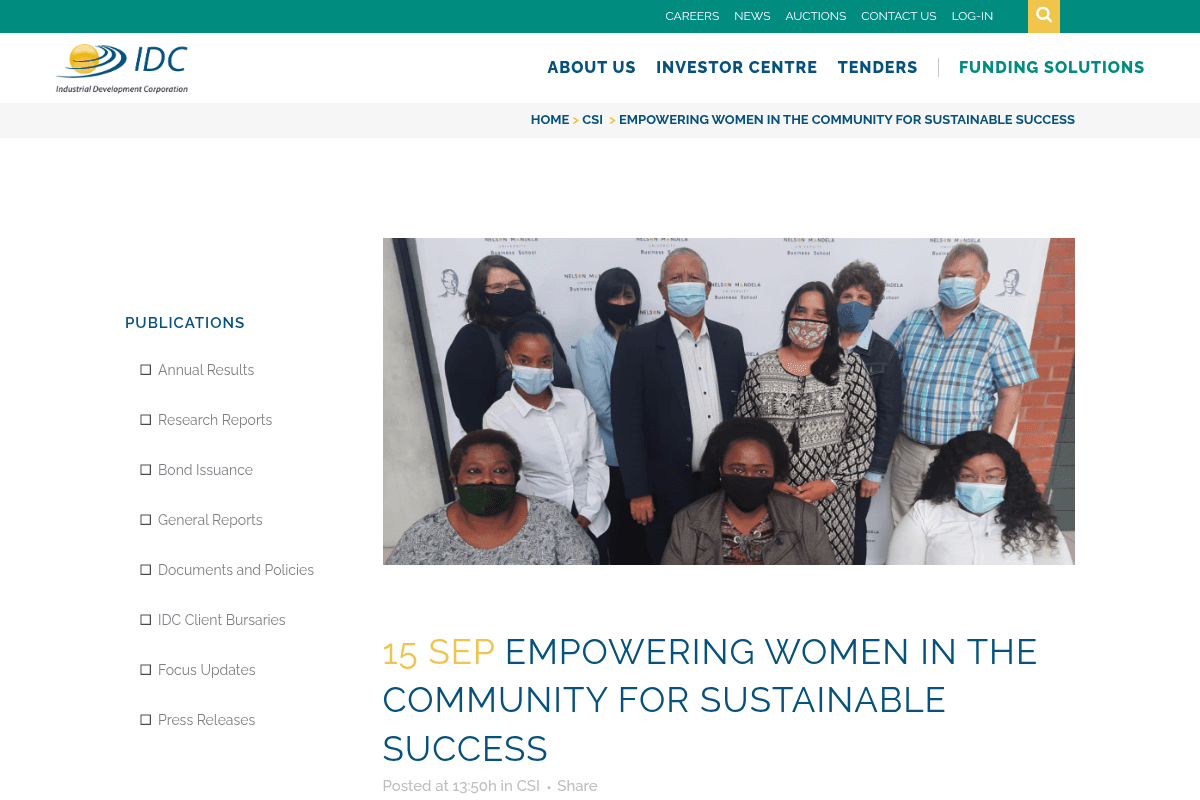Open the INVESTOR CENTRE menu
1200x800 pixels.
pos(737,67)
